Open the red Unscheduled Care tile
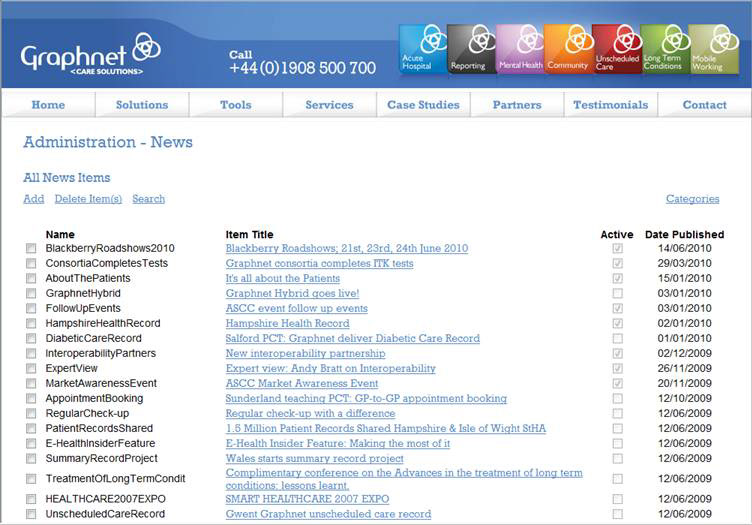 [x=616, y=49]
